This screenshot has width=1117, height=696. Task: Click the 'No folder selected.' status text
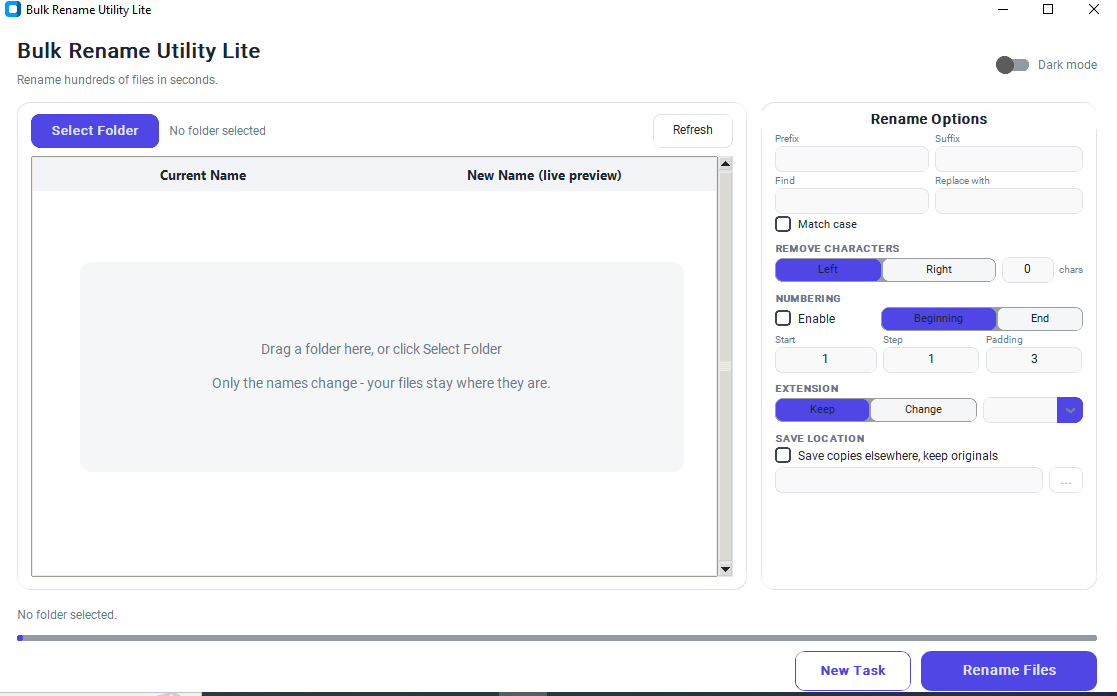[x=67, y=615]
